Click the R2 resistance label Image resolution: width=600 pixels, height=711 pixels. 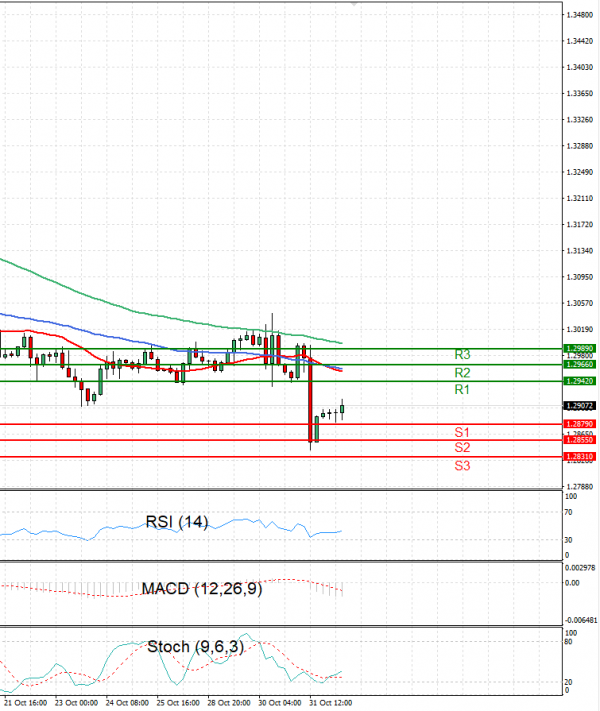tap(462, 373)
